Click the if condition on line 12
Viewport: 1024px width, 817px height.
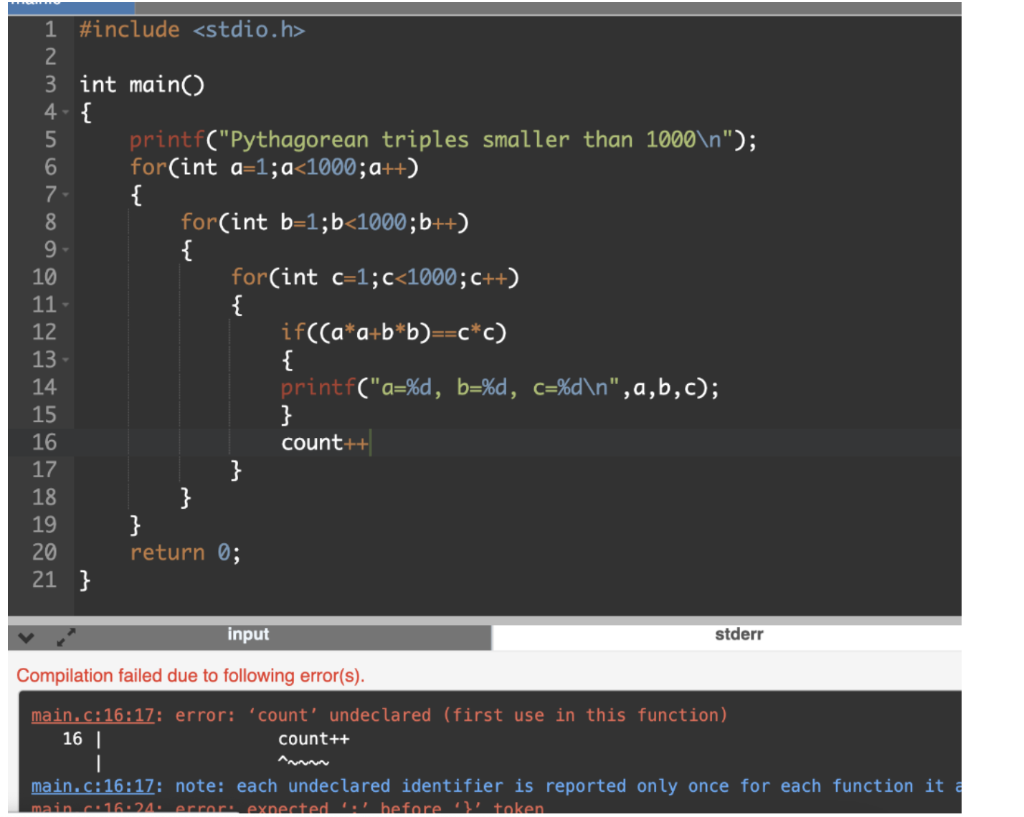pos(394,332)
